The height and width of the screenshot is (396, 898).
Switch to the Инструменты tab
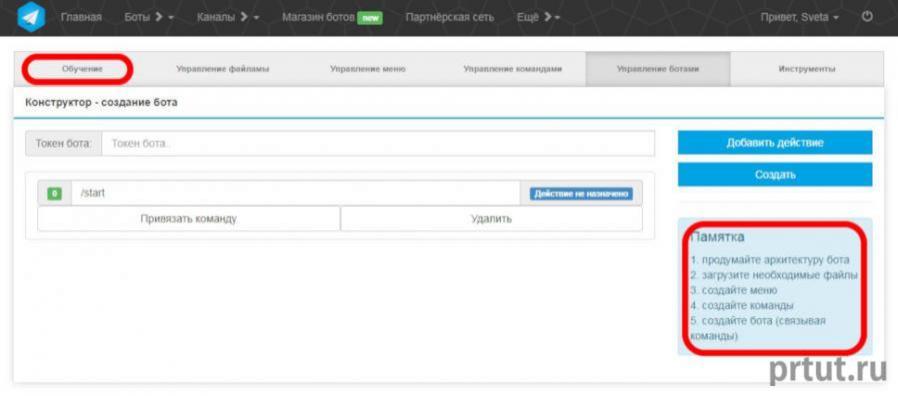click(x=806, y=69)
